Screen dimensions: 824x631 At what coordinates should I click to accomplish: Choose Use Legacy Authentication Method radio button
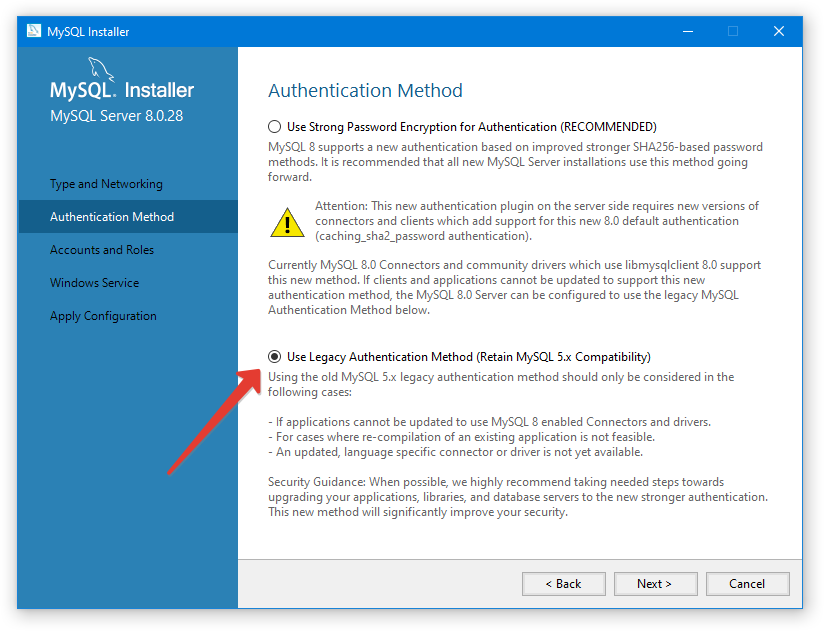click(x=275, y=357)
